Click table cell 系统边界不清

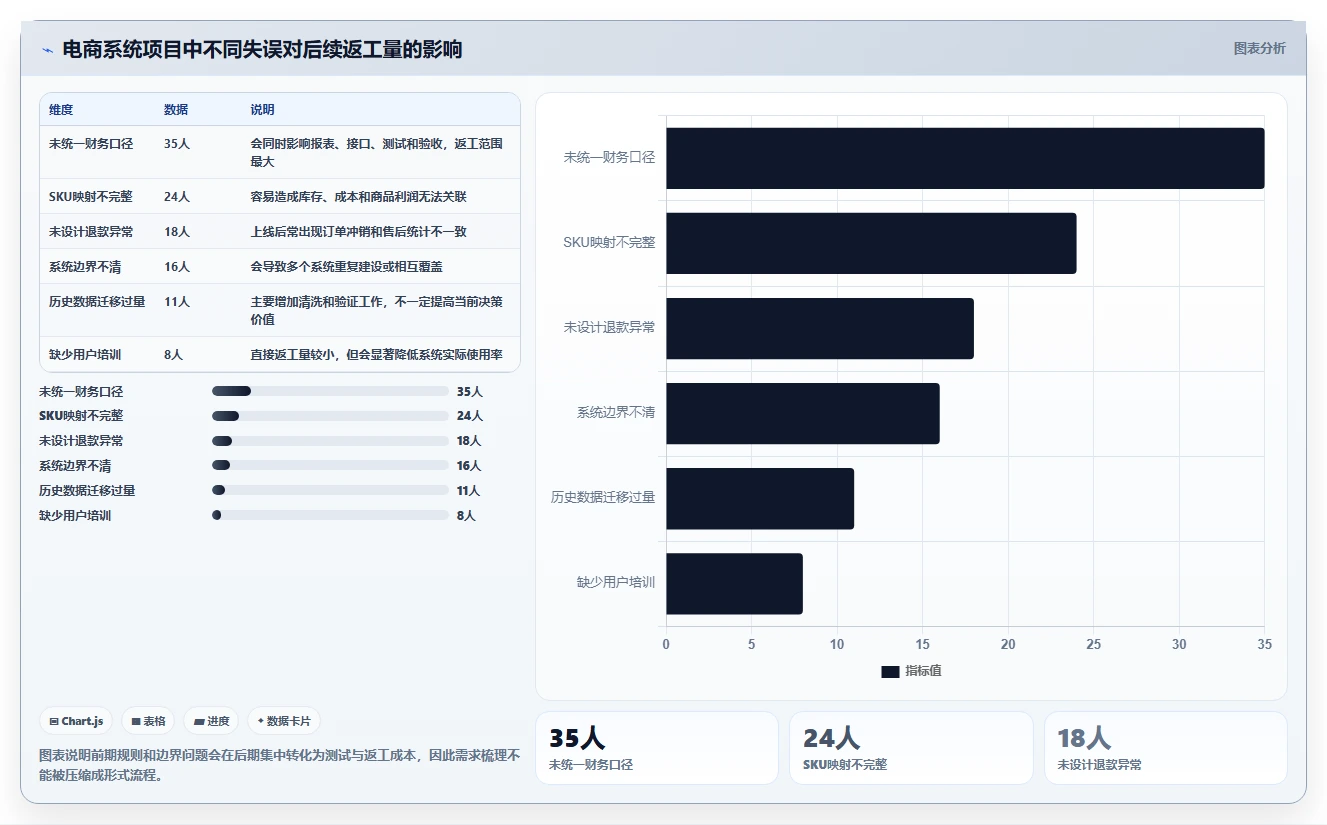[85, 267]
